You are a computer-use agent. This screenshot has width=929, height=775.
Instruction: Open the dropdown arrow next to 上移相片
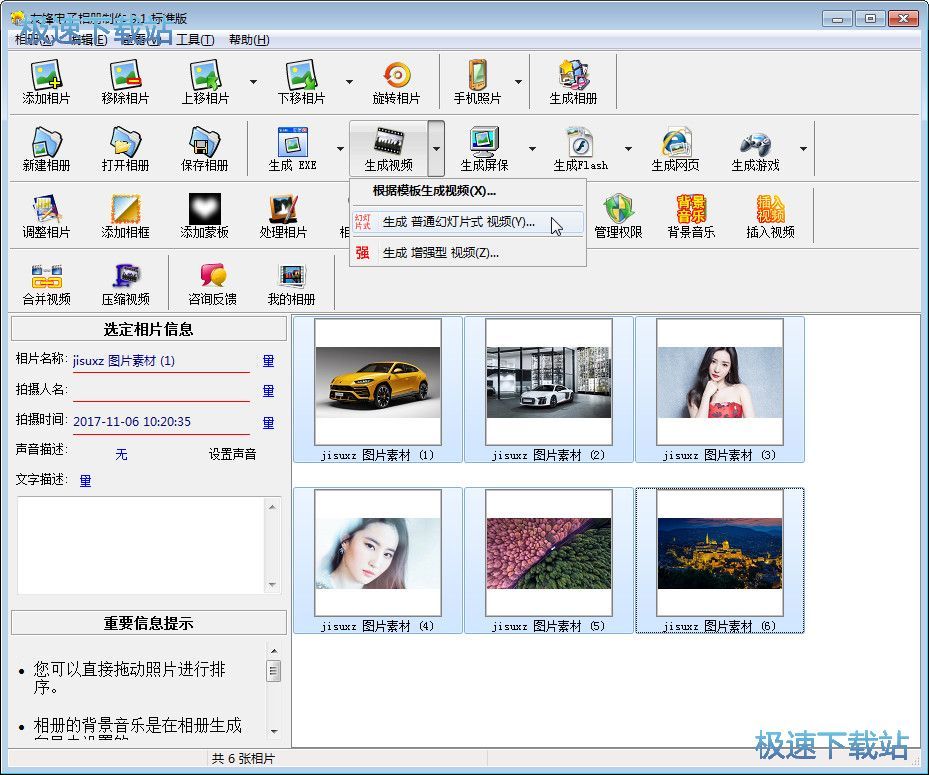pyautogui.click(x=253, y=82)
